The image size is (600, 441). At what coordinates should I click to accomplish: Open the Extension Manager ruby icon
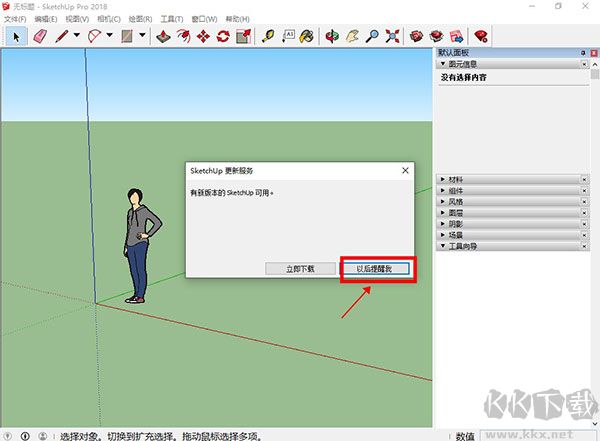[x=481, y=36]
